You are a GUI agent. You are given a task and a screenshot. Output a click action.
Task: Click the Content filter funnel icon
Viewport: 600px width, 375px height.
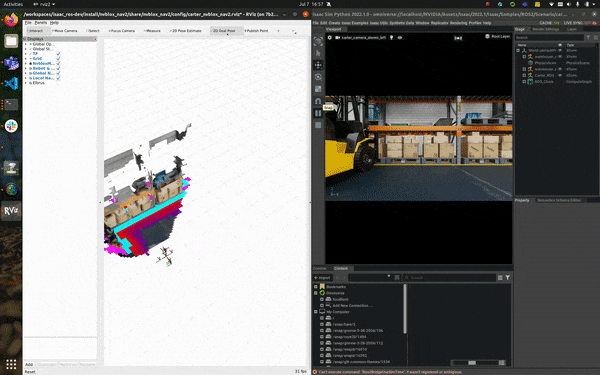point(508,278)
